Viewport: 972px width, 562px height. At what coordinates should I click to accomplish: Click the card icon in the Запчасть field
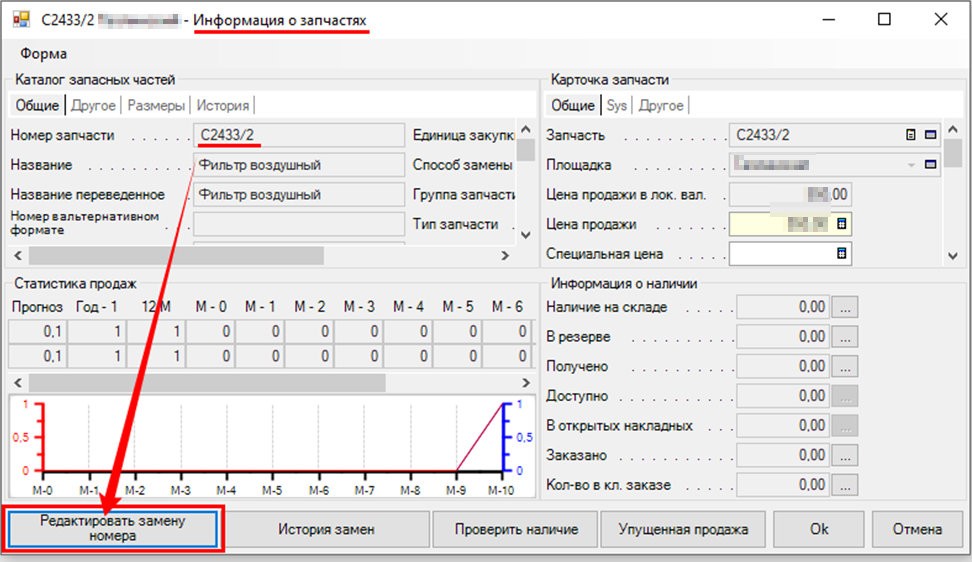930,135
